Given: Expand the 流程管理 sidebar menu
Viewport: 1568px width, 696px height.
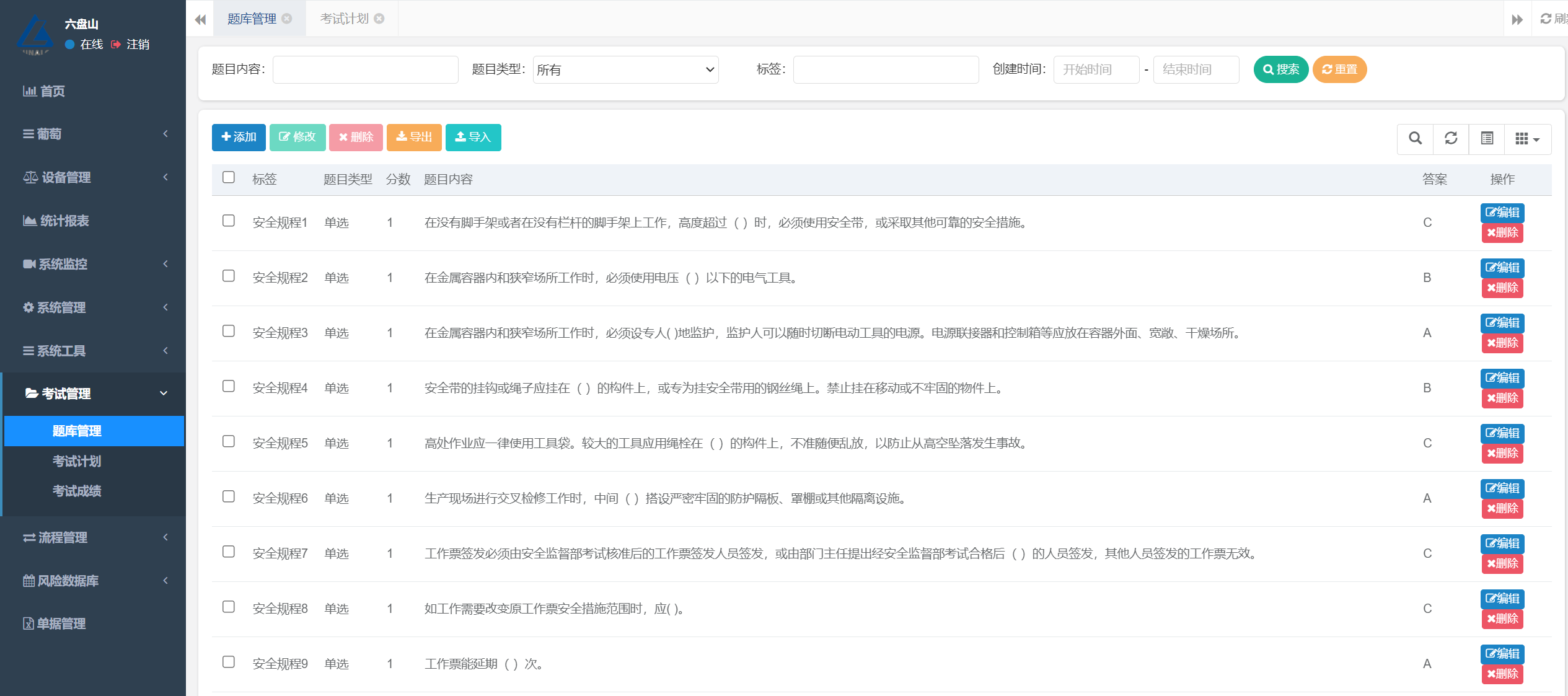Looking at the screenshot, I should click(93, 537).
